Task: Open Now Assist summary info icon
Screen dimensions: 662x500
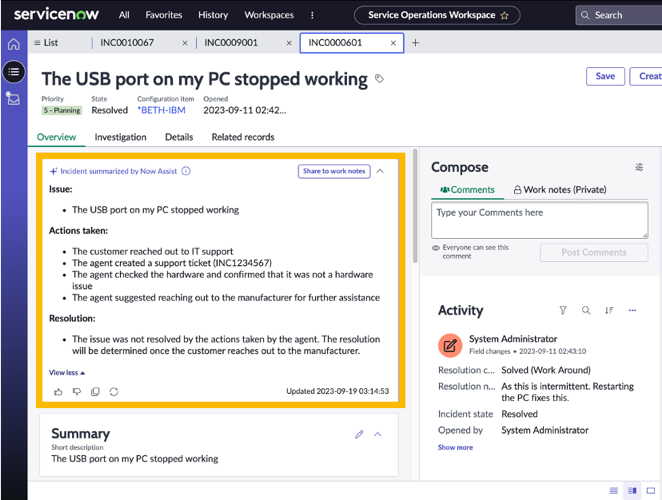Action: [186, 171]
